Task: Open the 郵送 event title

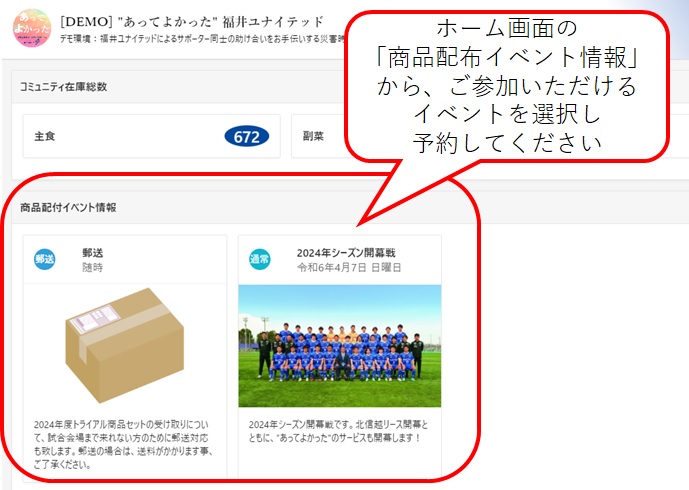Action: click(x=93, y=253)
